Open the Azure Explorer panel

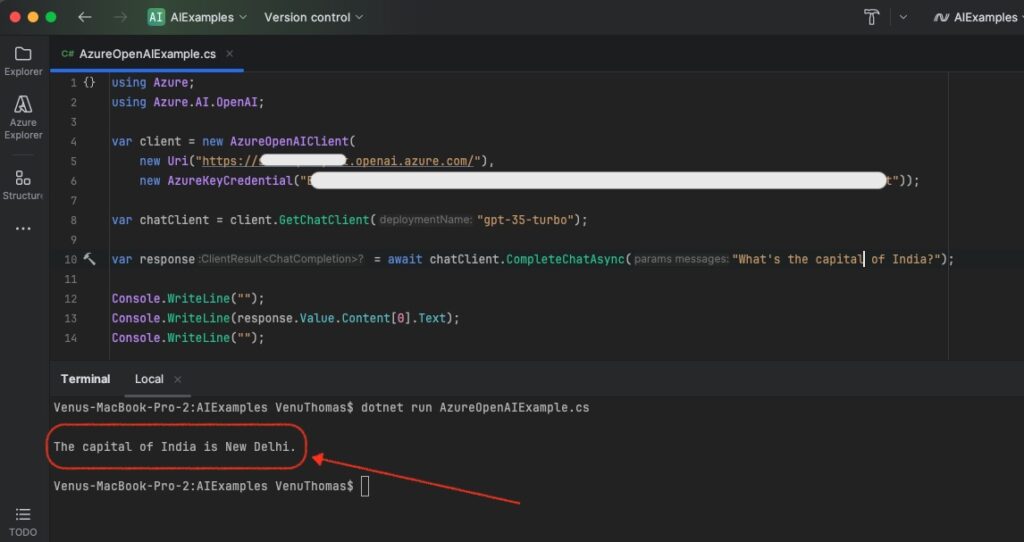tap(22, 116)
